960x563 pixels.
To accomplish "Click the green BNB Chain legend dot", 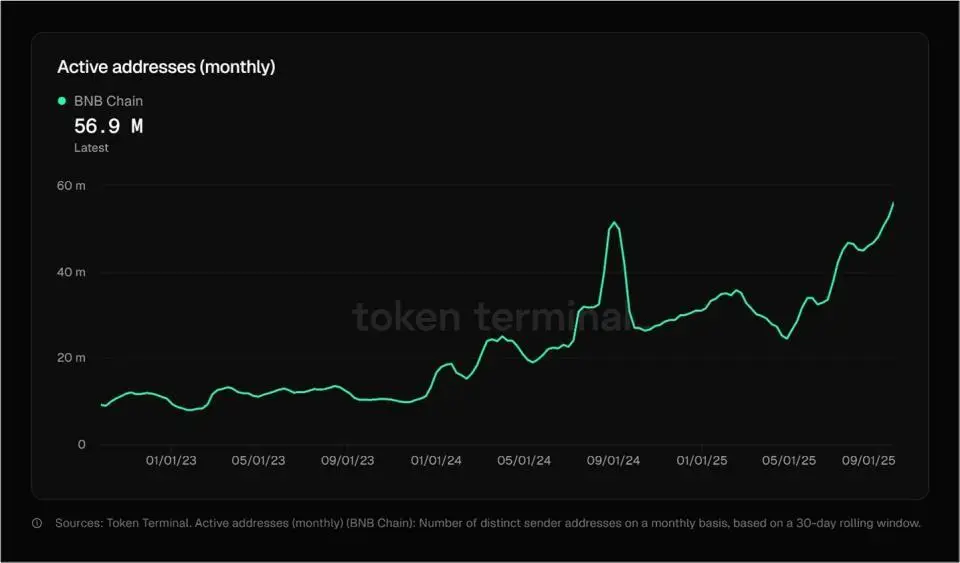I will click(x=62, y=101).
